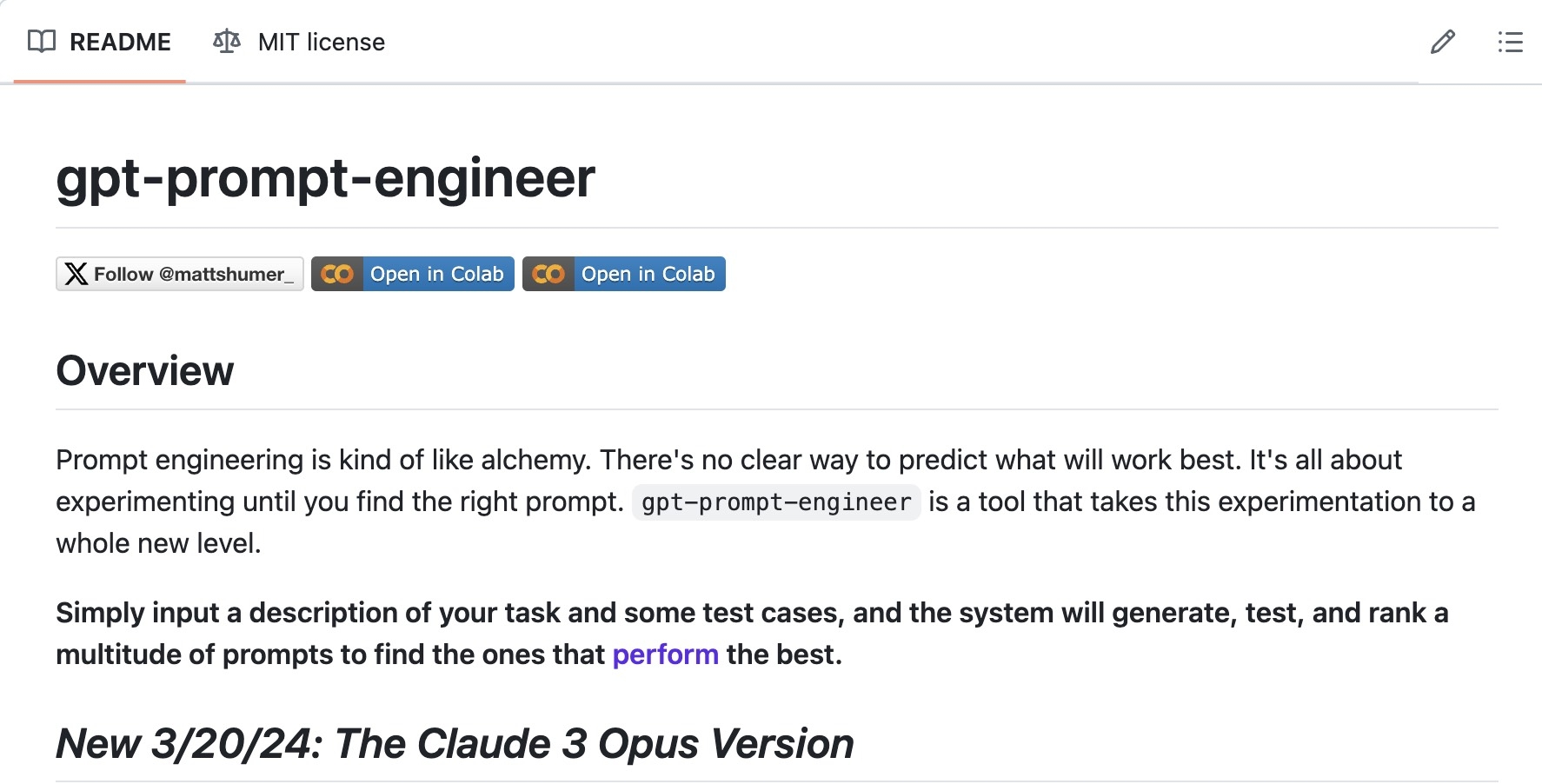Click the X logo in Follow badge
The height and width of the screenshot is (784, 1542).
tap(76, 274)
